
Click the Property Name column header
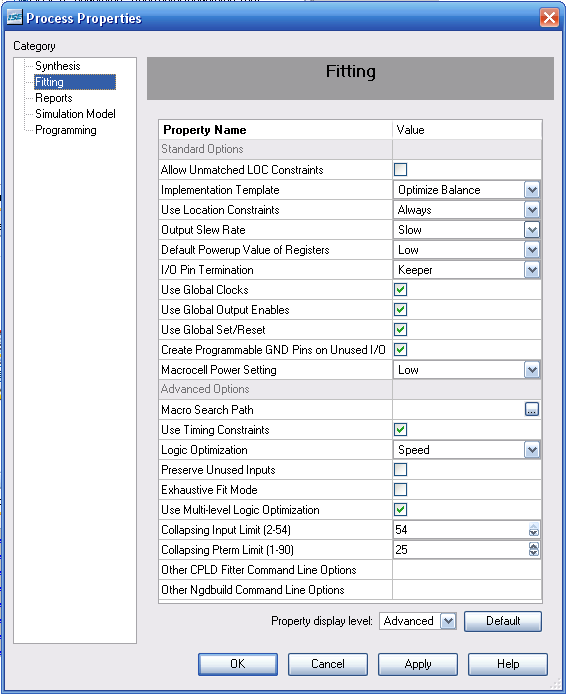tap(275, 130)
